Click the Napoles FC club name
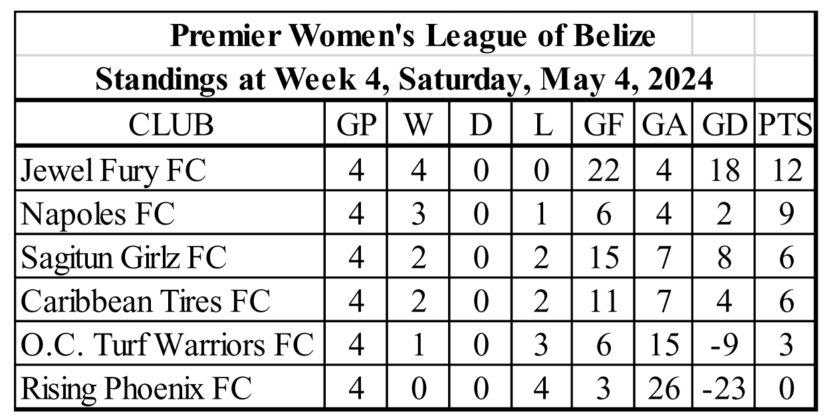 [97, 214]
